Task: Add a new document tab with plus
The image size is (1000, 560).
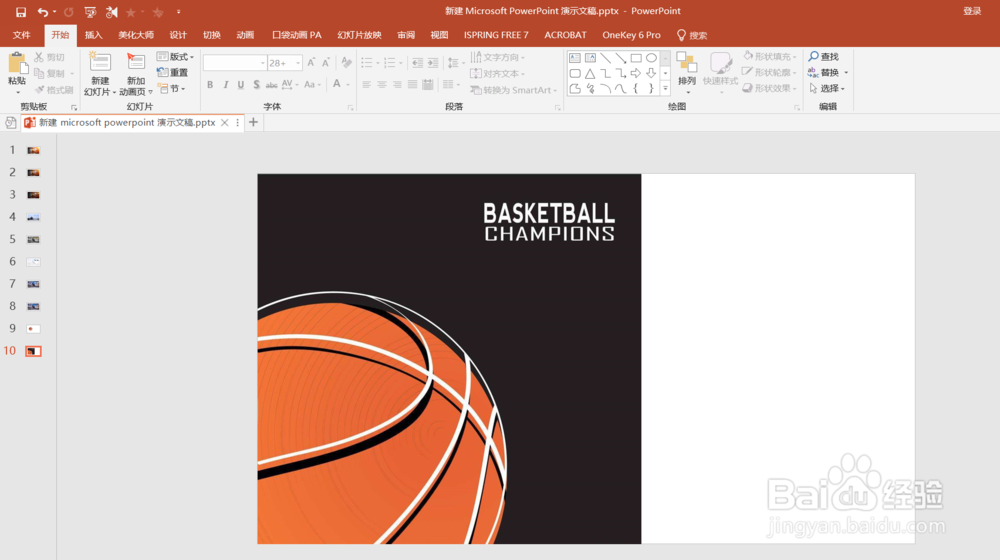Action: point(253,122)
